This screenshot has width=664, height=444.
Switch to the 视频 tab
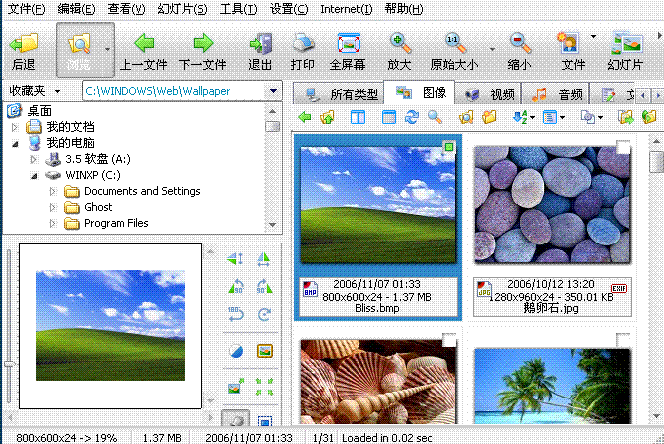[487, 94]
